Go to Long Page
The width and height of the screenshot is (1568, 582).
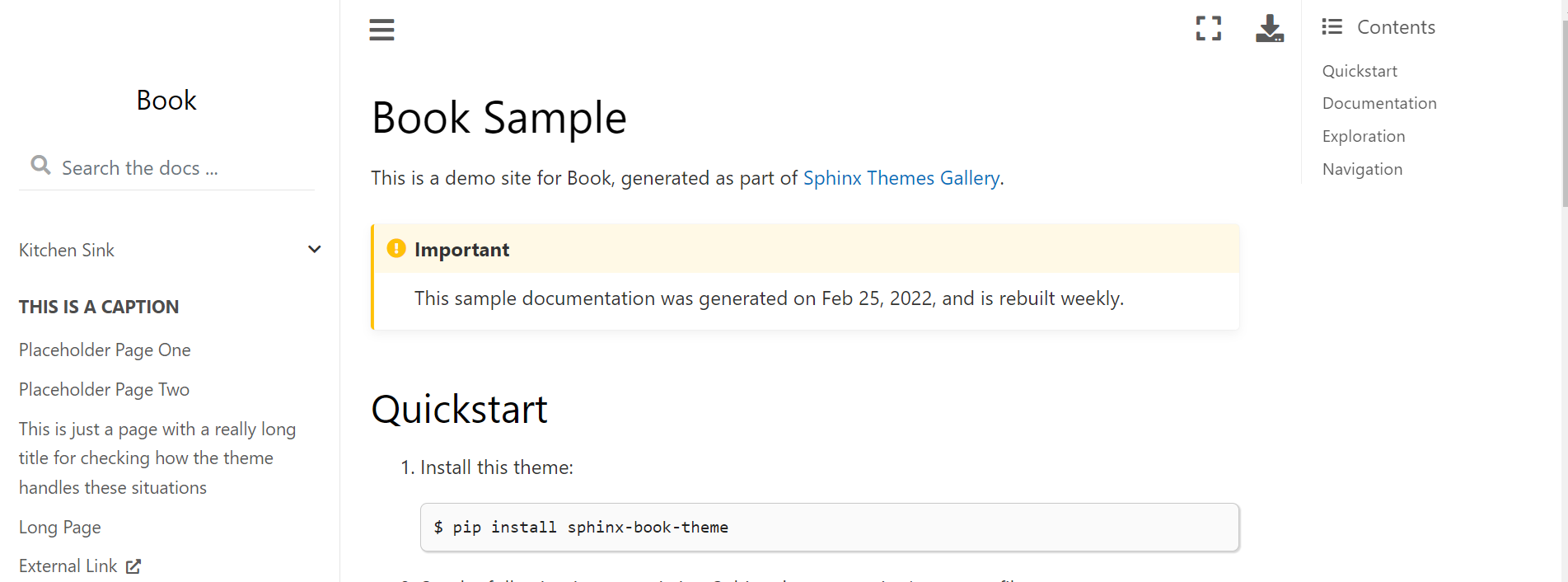(60, 528)
